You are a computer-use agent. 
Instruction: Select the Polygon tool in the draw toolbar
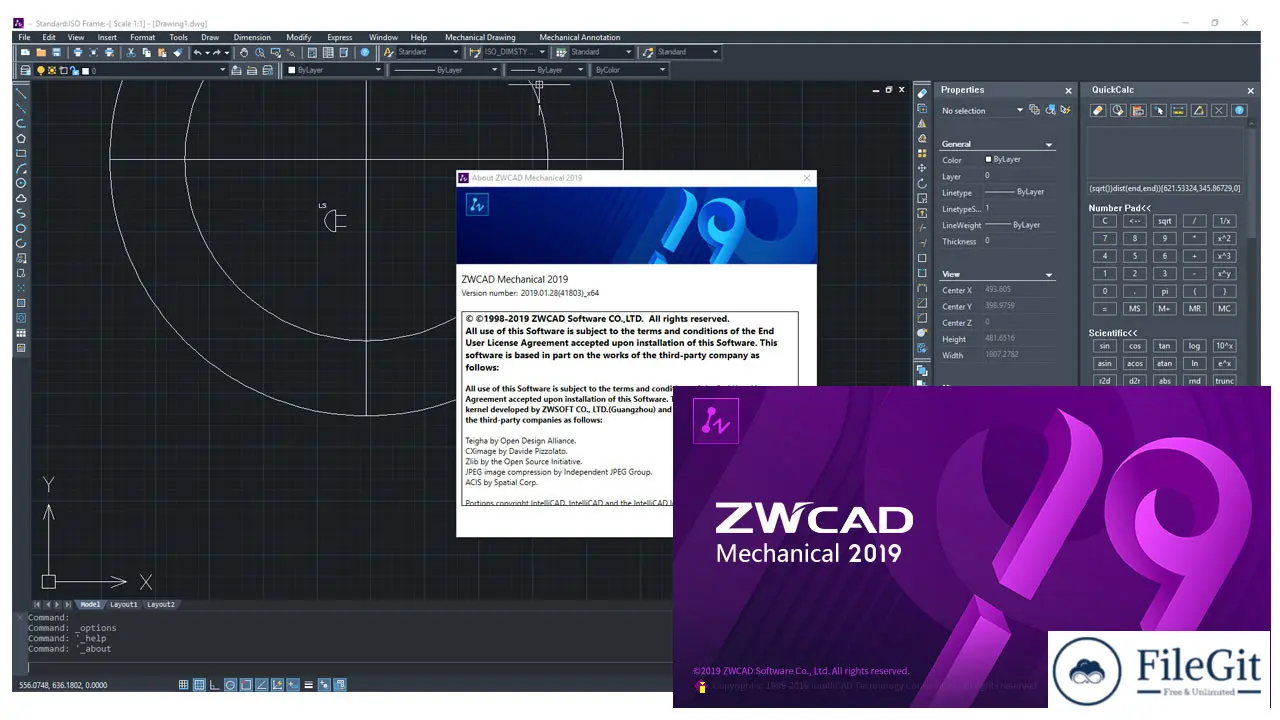21,138
